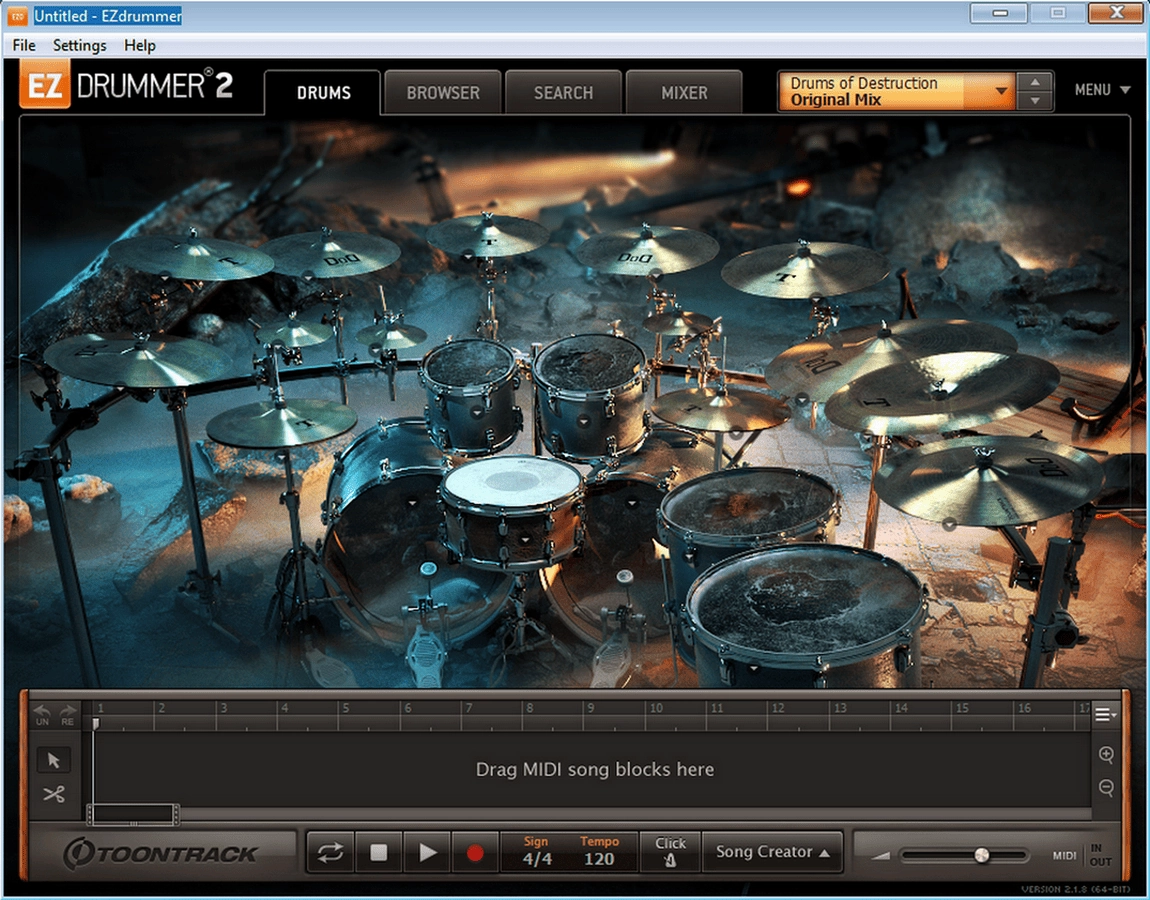Select next preset with down arrow
Image resolution: width=1150 pixels, height=900 pixels.
point(1035,100)
